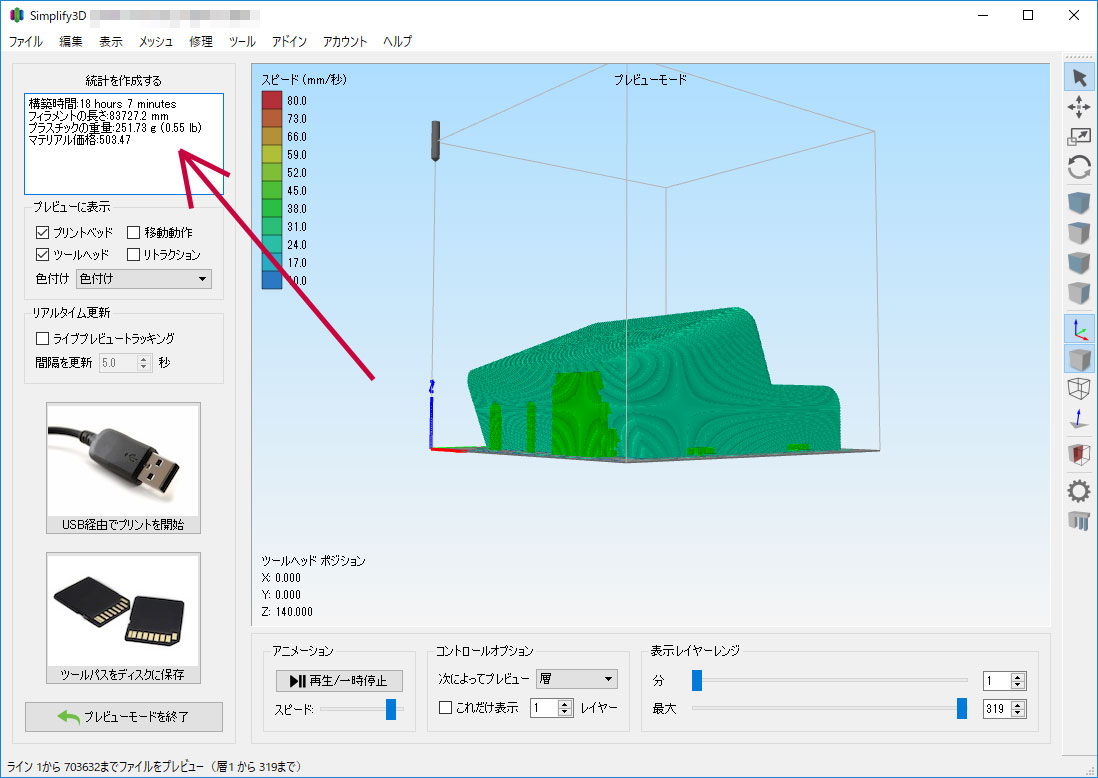Increment the 最大 layer spinner value
The height and width of the screenshot is (778, 1098).
[1018, 704]
